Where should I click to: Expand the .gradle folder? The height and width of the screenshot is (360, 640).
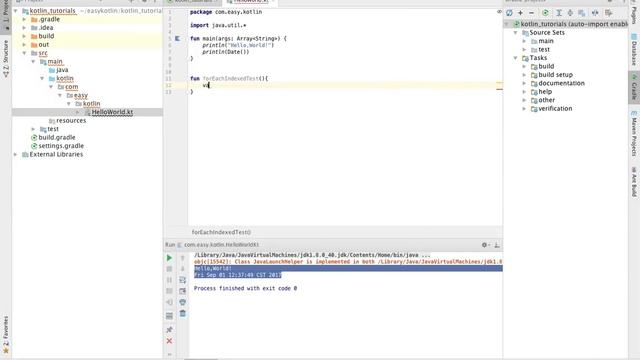tap(24, 19)
